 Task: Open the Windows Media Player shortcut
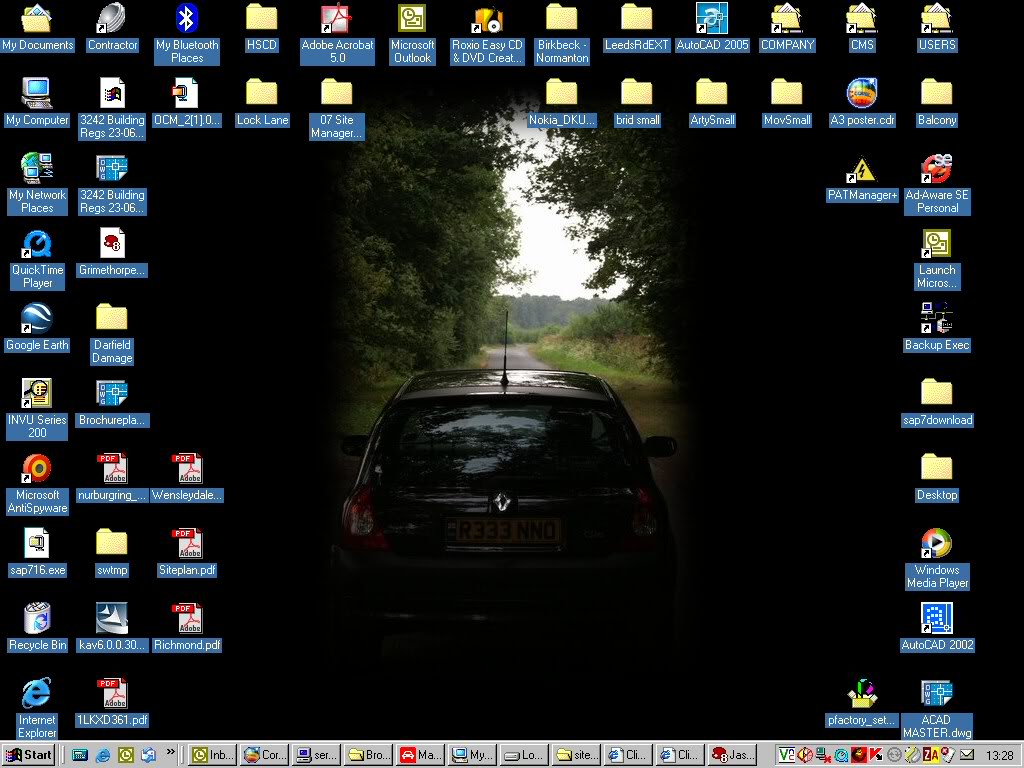(x=937, y=544)
